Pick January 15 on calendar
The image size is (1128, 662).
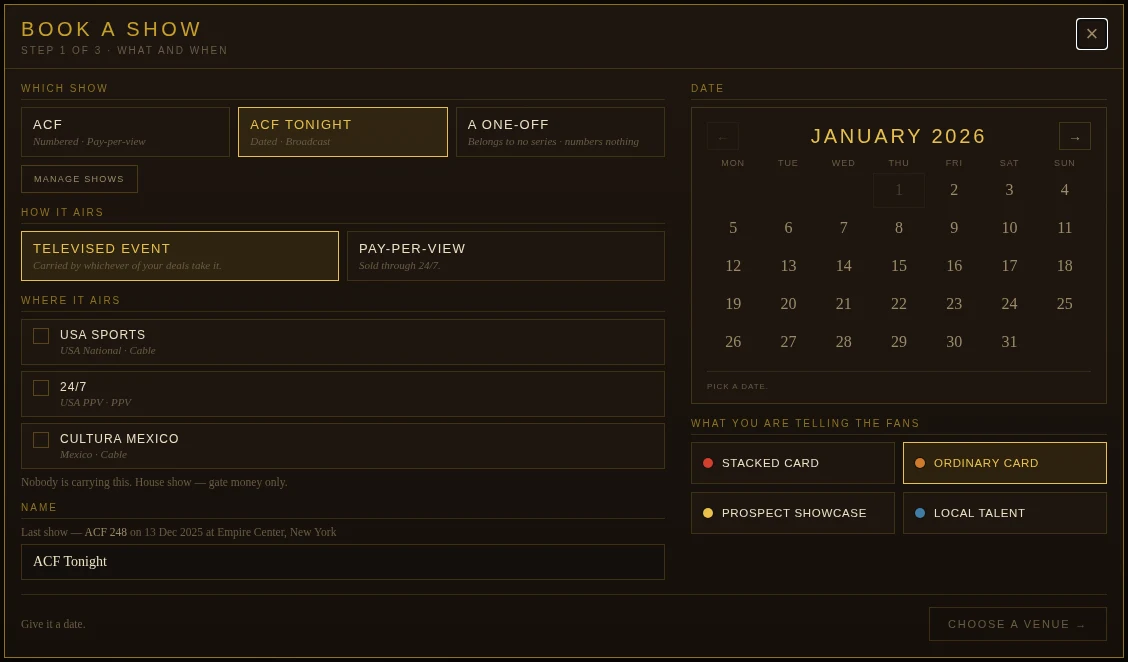899,266
